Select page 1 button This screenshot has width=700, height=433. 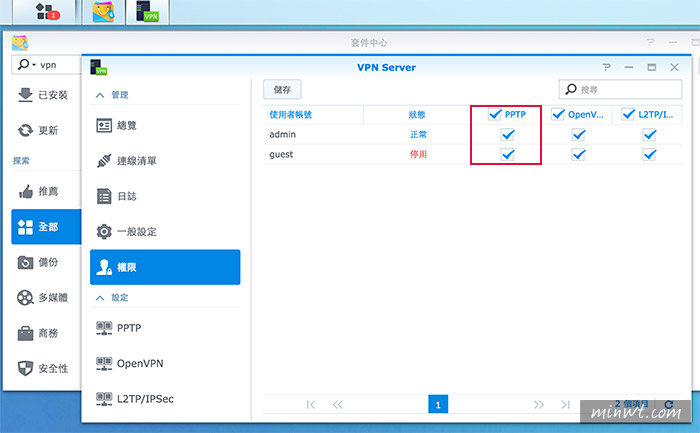[x=438, y=404]
